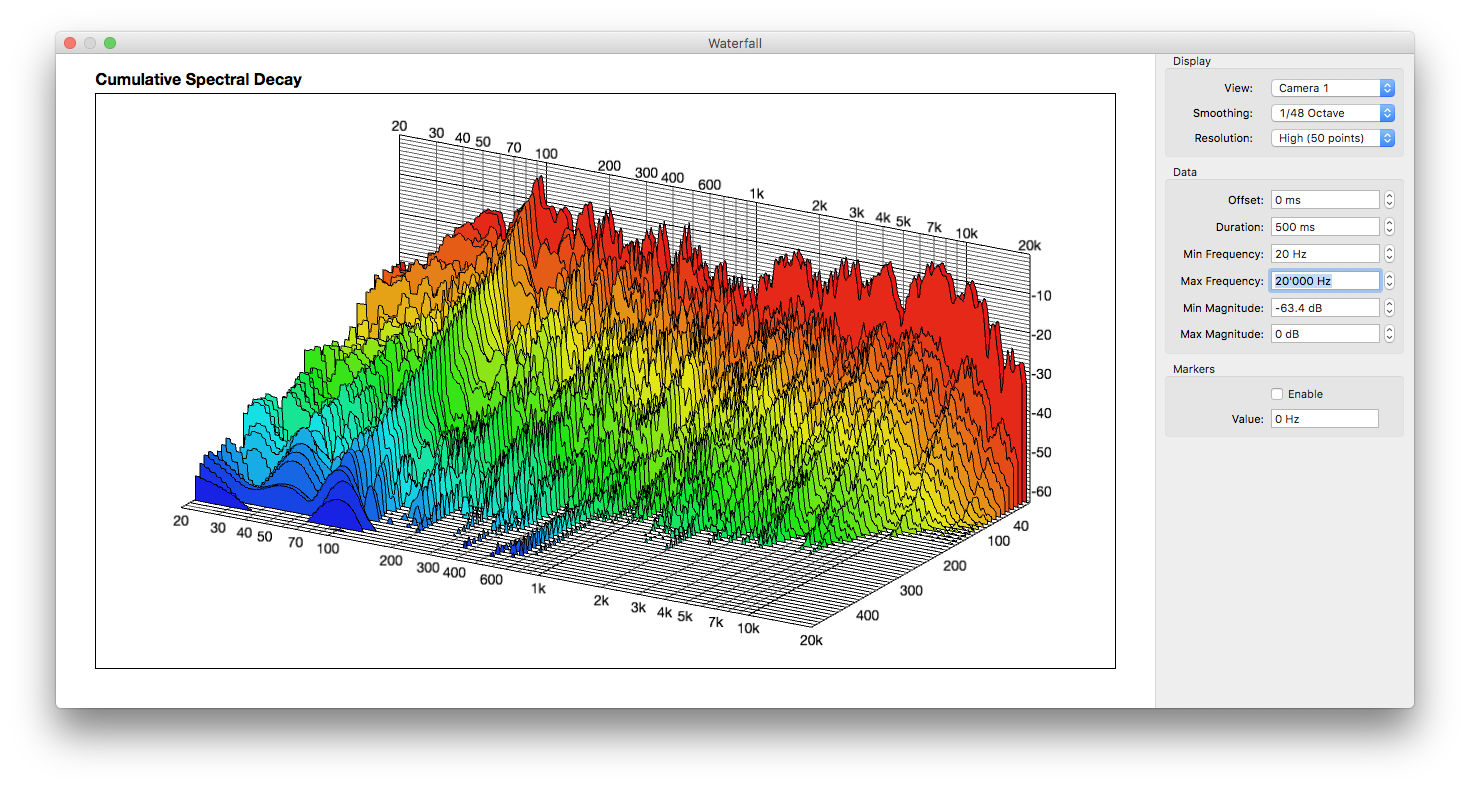Click the 1k label on the top frequency axis
This screenshot has height=788, width=1470.
click(x=757, y=194)
